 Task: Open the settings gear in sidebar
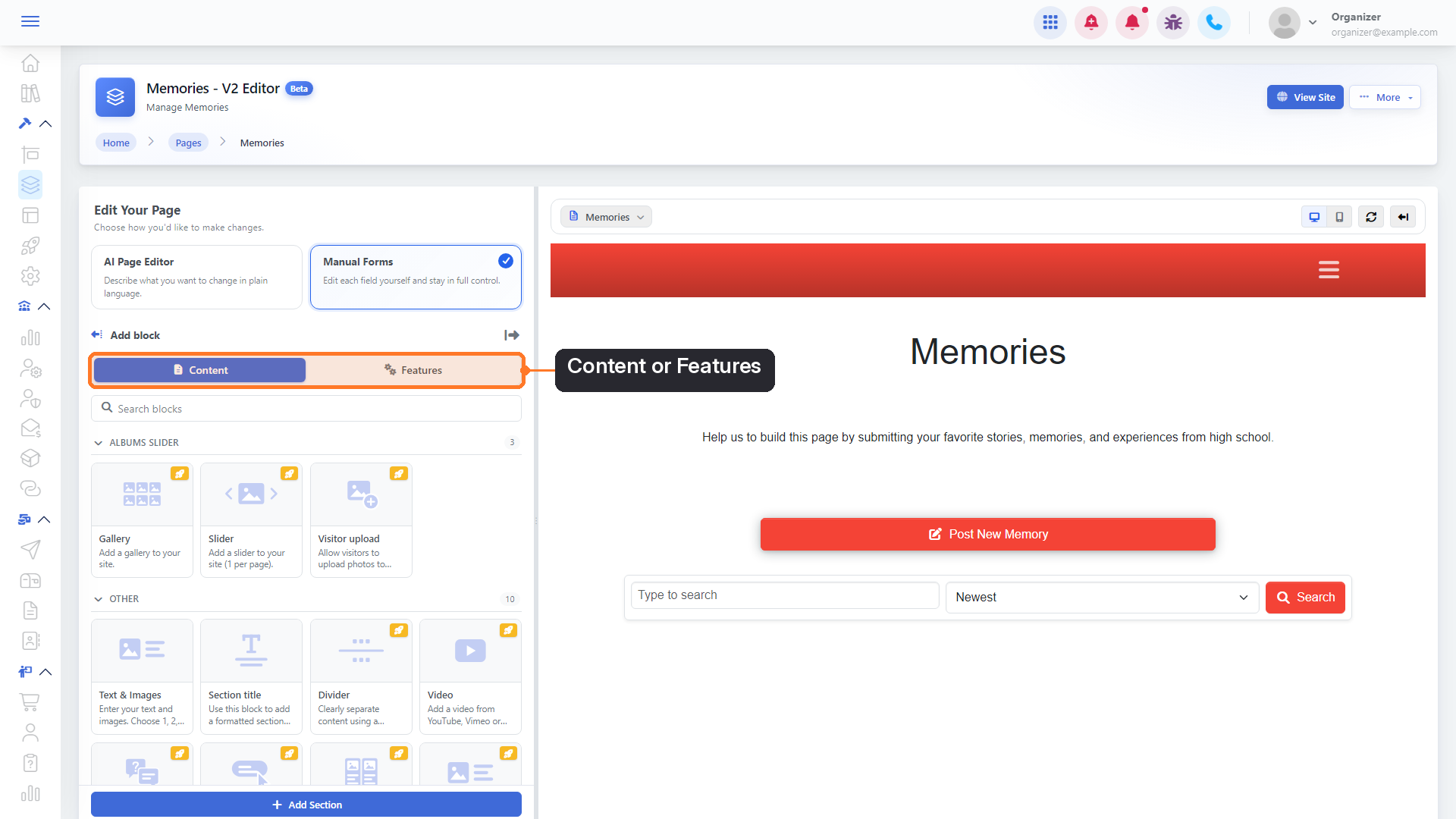[x=30, y=276]
